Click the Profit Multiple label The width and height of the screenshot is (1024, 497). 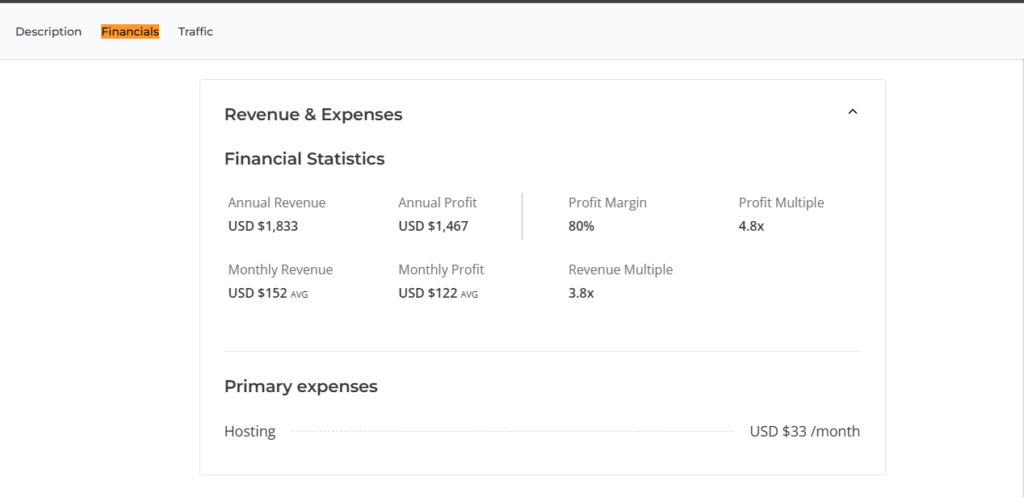781,203
